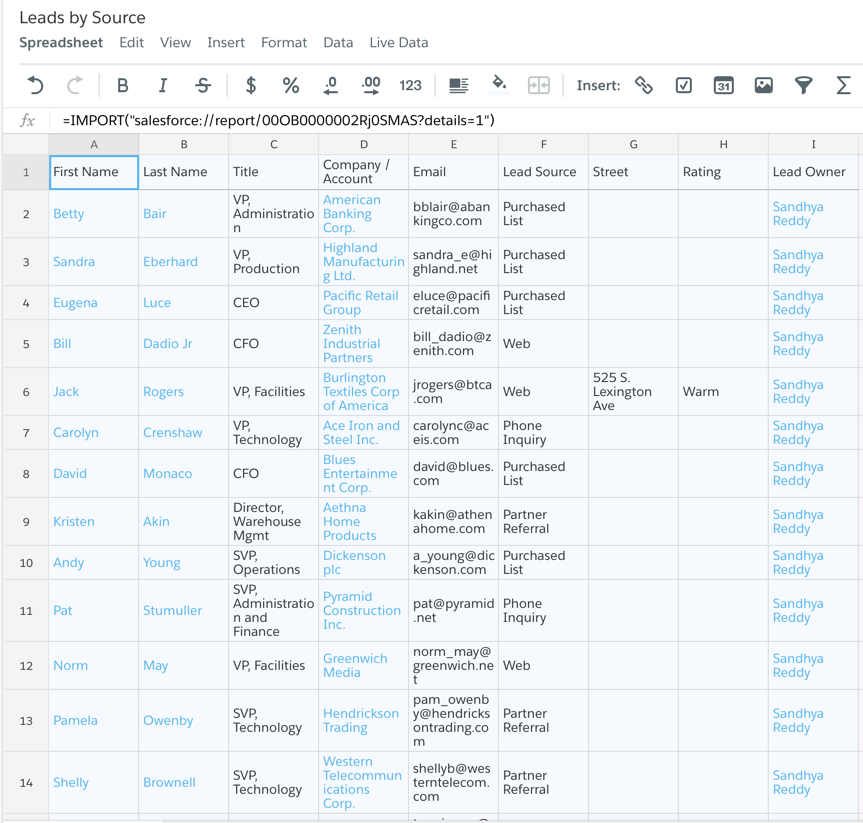This screenshot has width=863, height=823.
Task: Open the Greenwich Media link
Action: 355,665
